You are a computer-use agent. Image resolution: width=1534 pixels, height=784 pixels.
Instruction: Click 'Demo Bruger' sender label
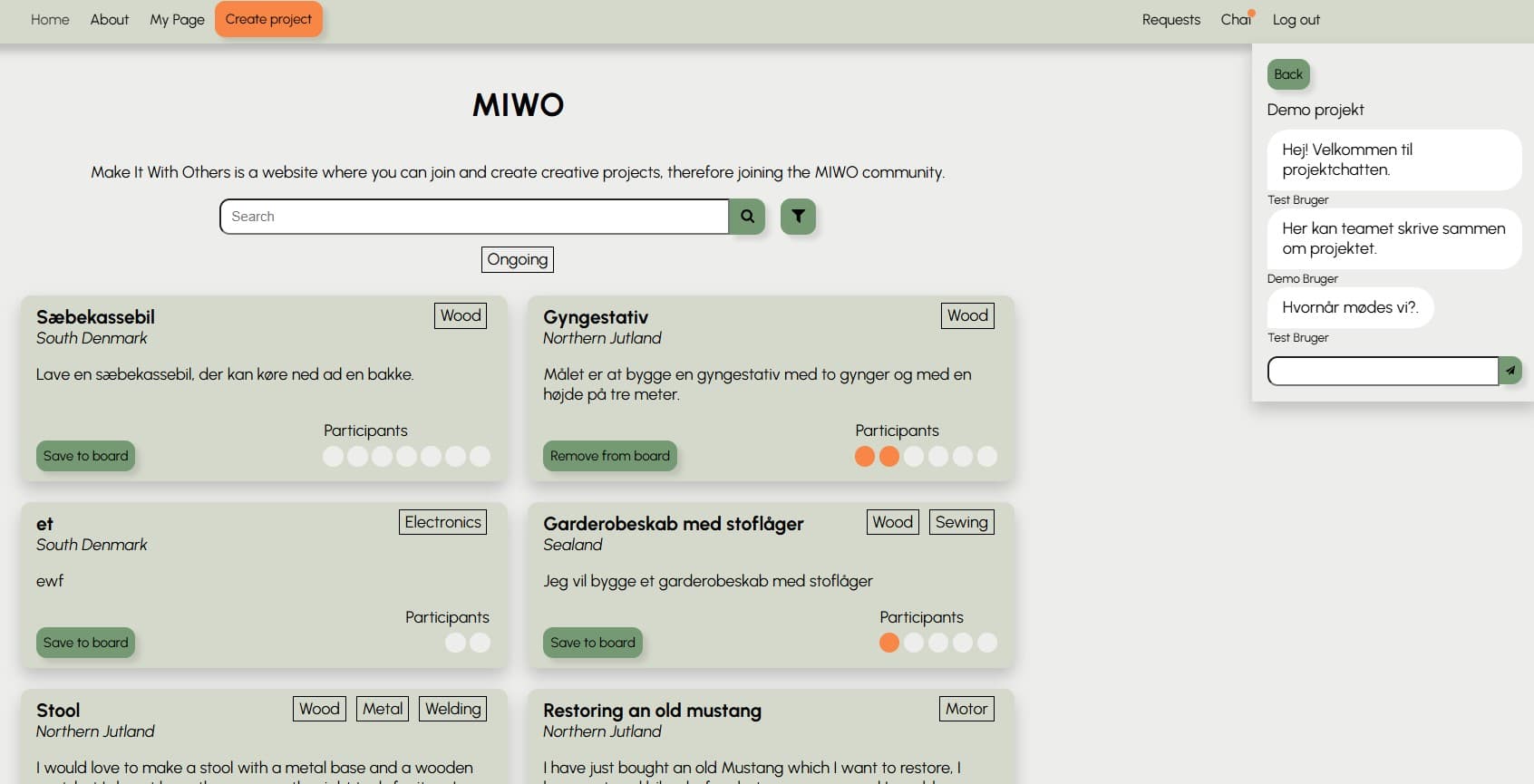click(x=1302, y=278)
